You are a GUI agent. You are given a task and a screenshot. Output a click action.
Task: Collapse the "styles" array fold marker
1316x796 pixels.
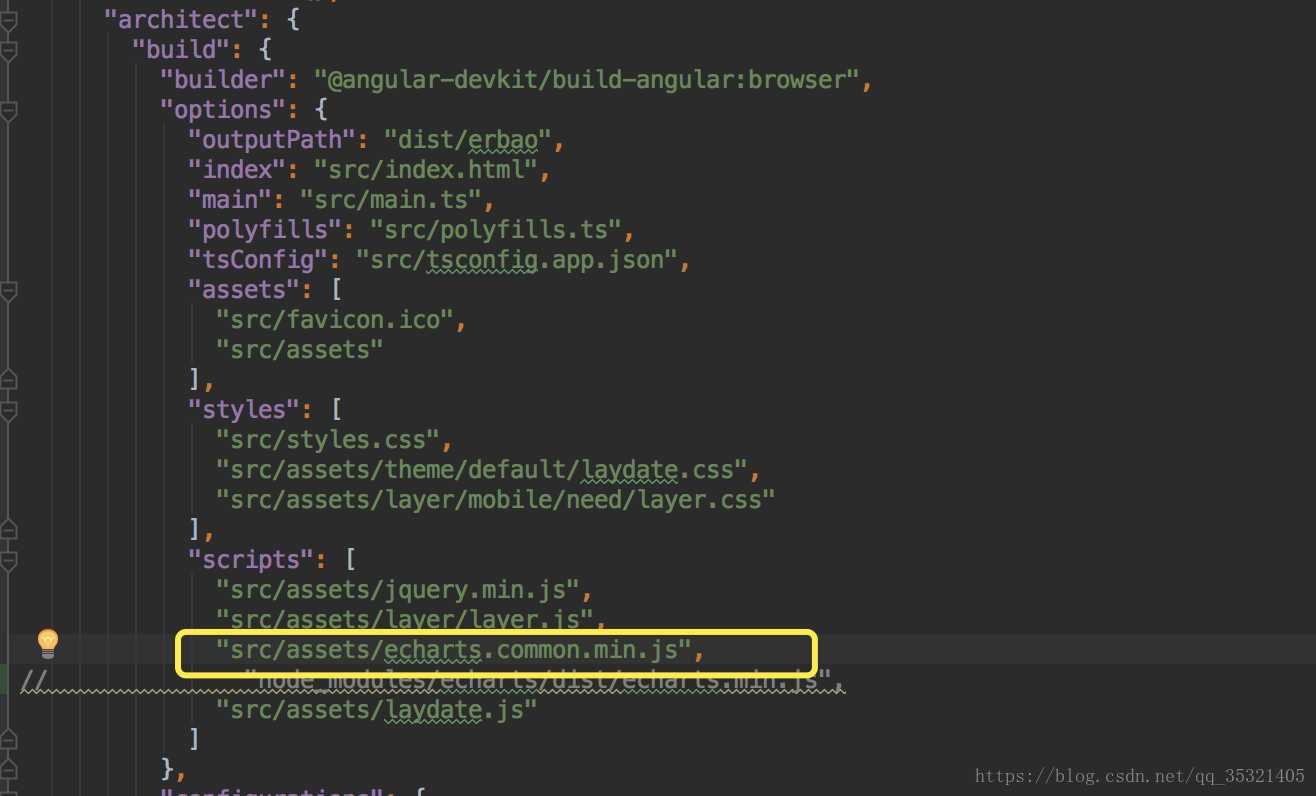click(8, 410)
